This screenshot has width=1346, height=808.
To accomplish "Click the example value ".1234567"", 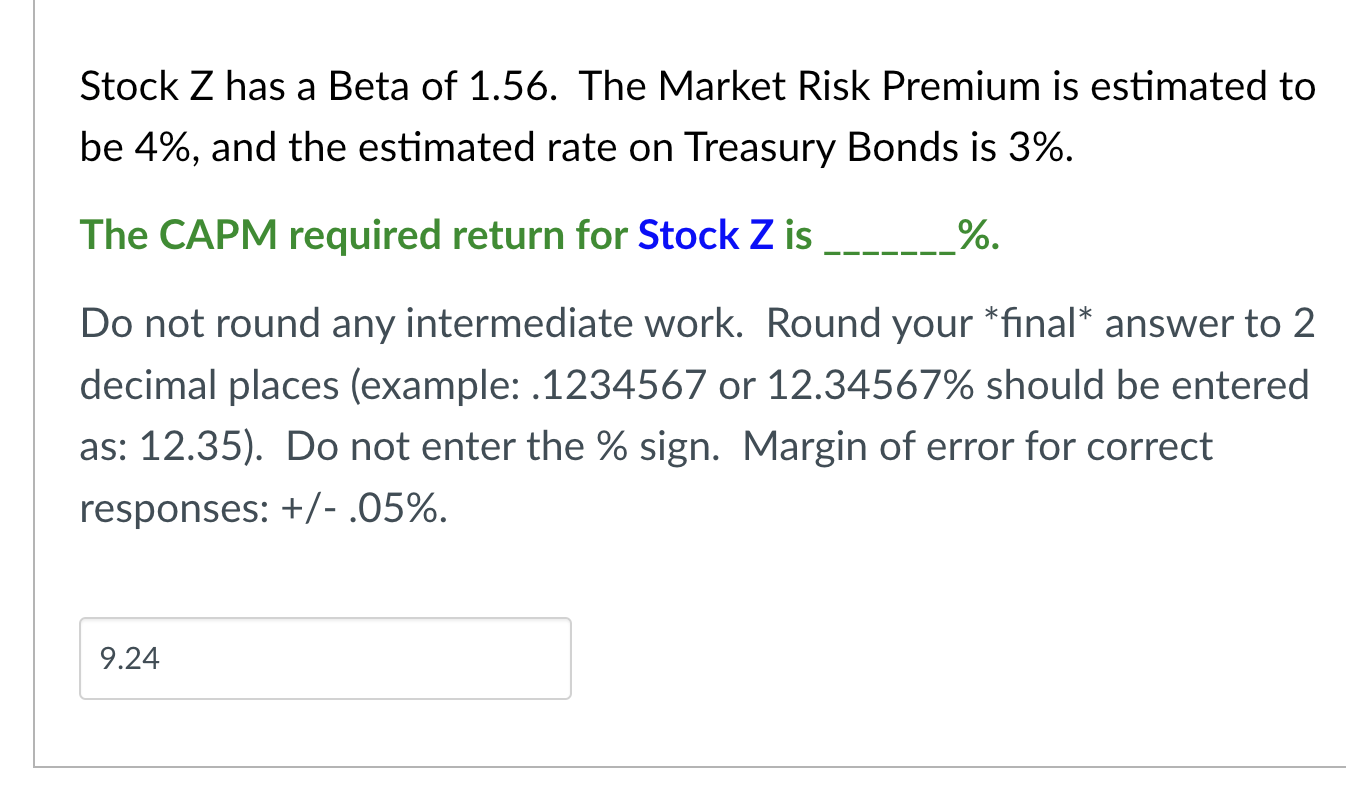I will [x=622, y=385].
